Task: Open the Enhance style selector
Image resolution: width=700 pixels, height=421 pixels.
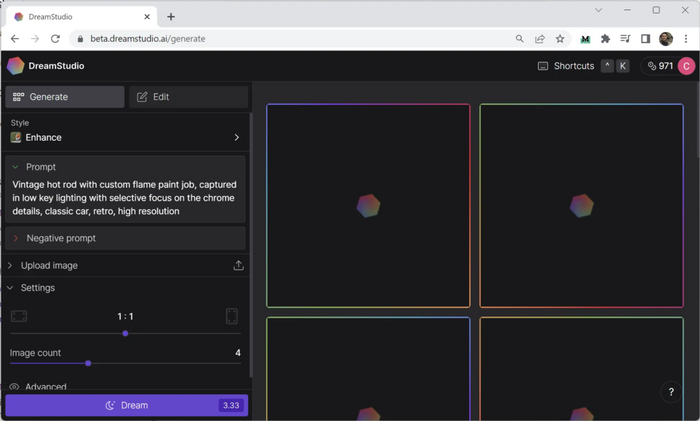Action: coord(125,137)
